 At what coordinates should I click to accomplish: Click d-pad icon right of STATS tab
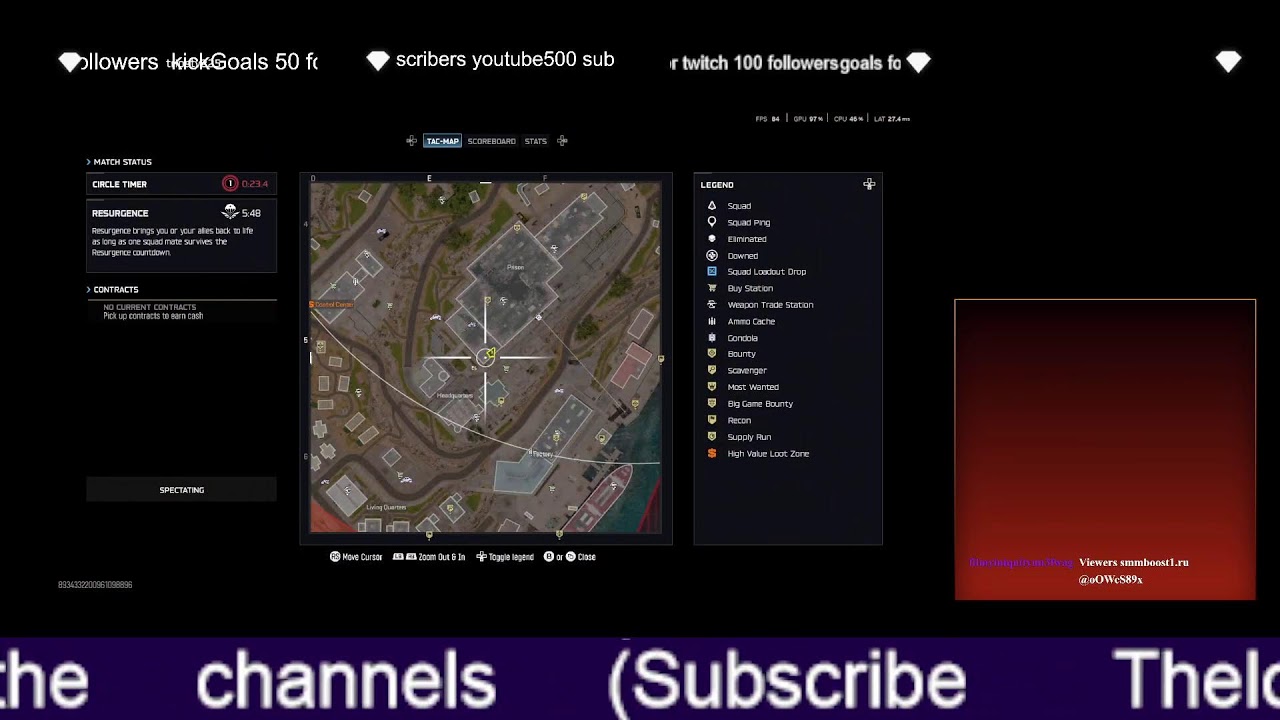point(562,141)
